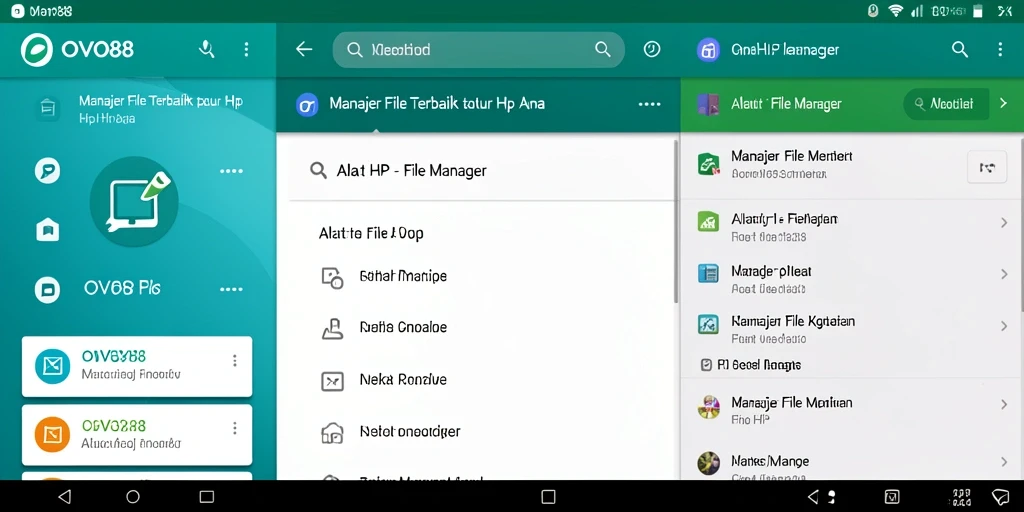This screenshot has height=512, width=1024.
Task: Open dots menu next to large pencil icon
Action: [231, 171]
